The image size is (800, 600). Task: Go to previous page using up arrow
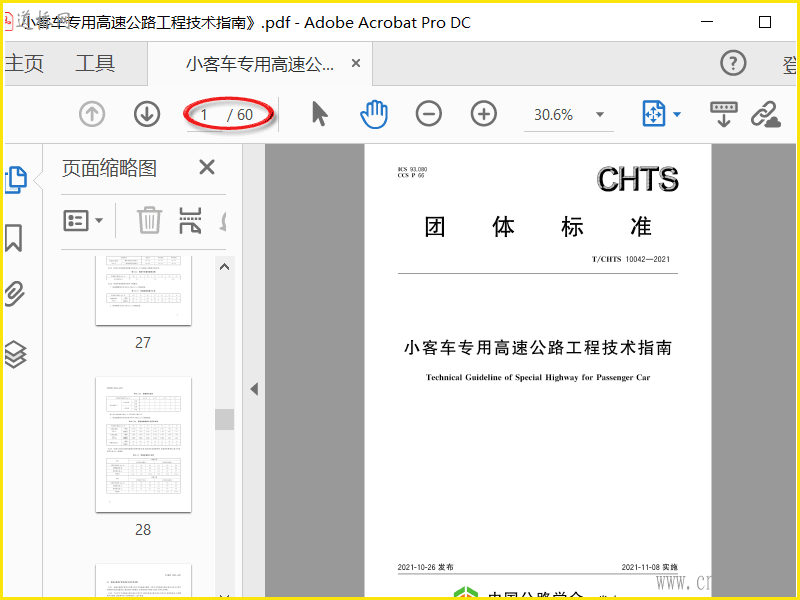(x=92, y=114)
